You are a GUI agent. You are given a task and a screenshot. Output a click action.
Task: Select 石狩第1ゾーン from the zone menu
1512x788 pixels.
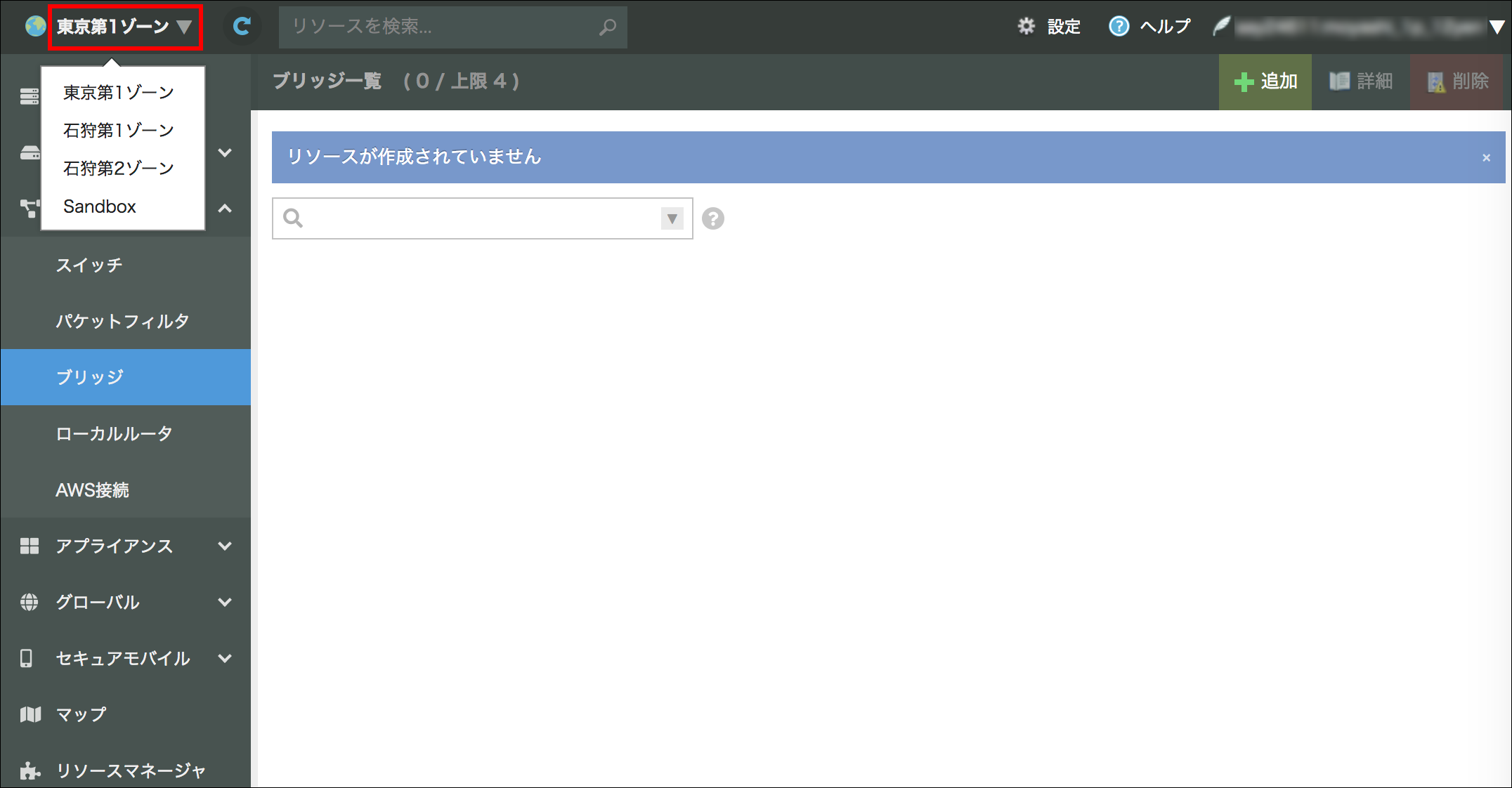118,131
